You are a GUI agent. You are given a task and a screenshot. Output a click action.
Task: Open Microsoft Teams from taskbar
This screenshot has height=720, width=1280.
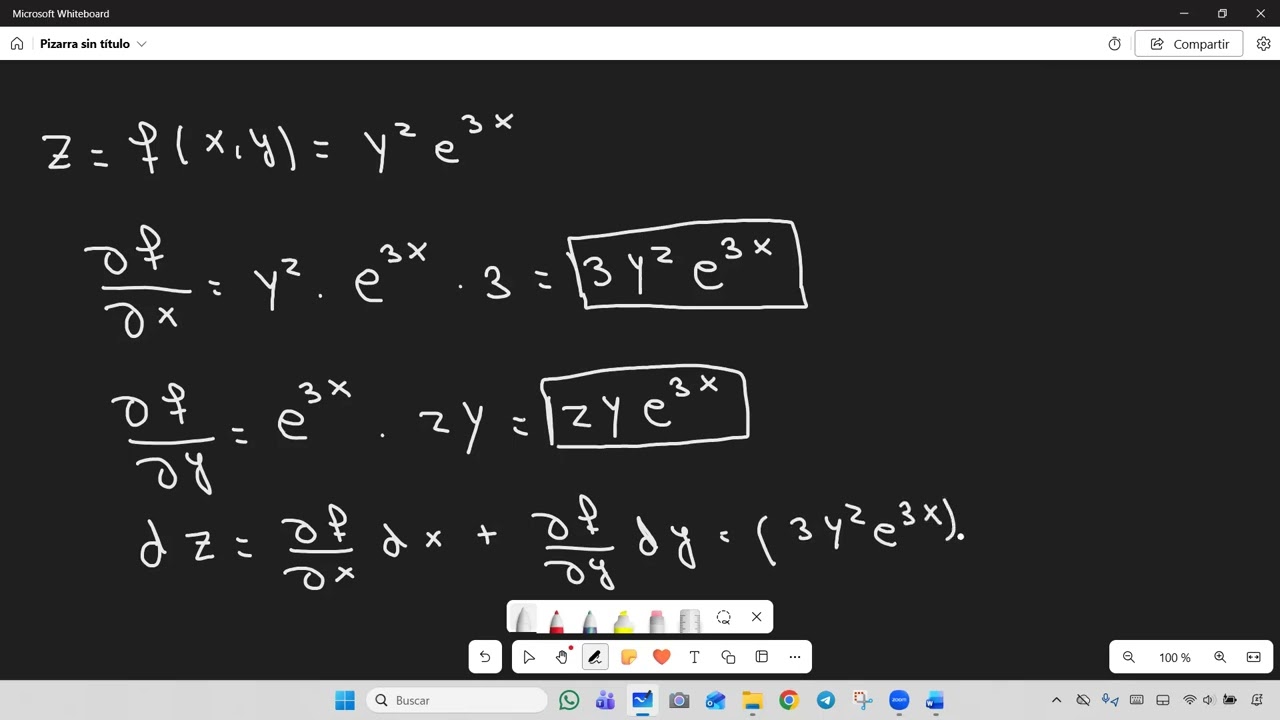tap(605, 700)
